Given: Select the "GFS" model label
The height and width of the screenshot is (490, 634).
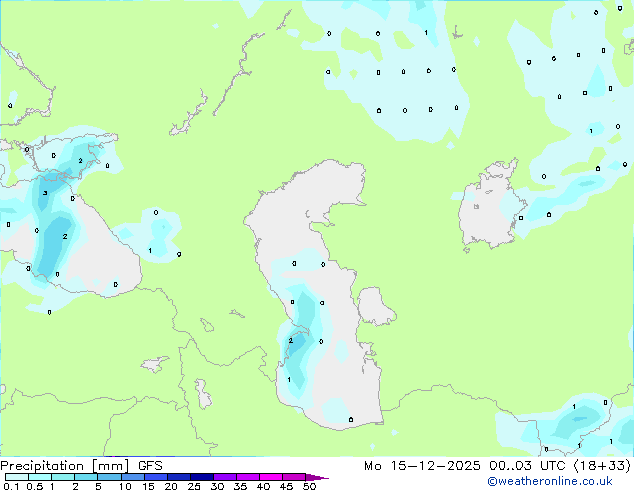Looking at the screenshot, I should (x=150, y=466).
